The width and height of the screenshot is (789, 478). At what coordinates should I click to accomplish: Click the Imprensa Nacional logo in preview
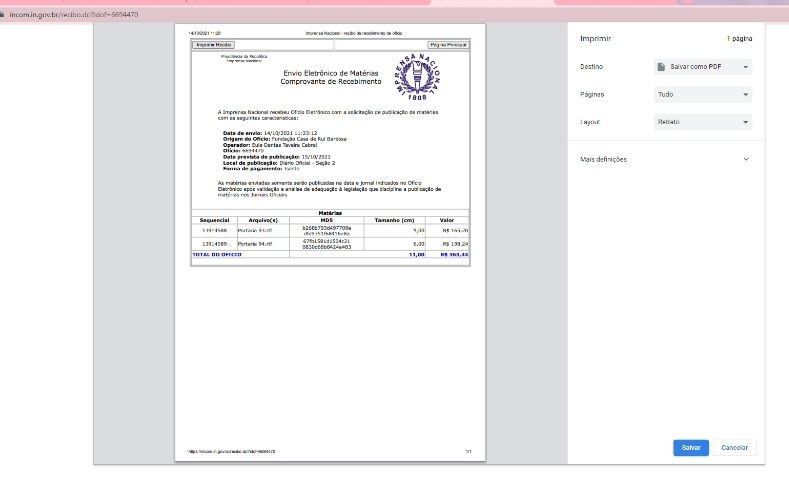417,76
